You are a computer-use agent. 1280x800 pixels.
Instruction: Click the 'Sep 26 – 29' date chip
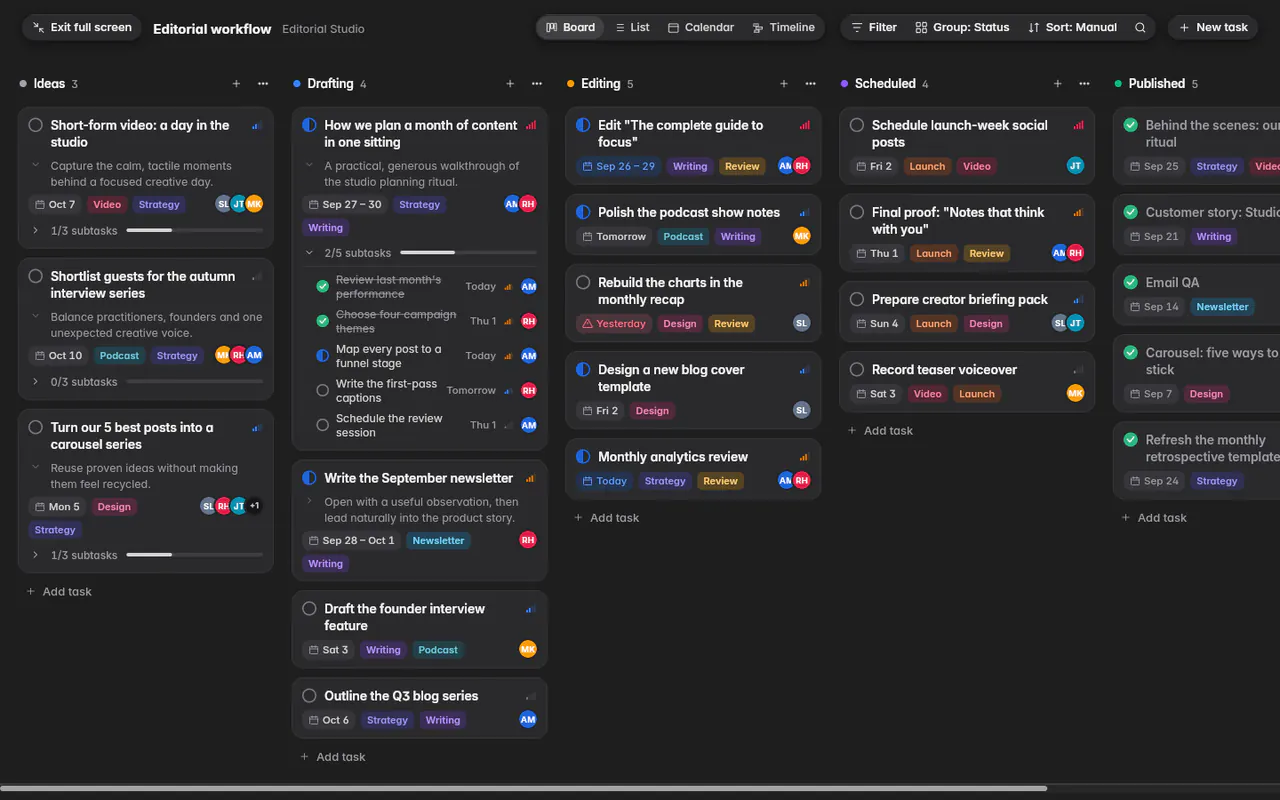pos(618,166)
